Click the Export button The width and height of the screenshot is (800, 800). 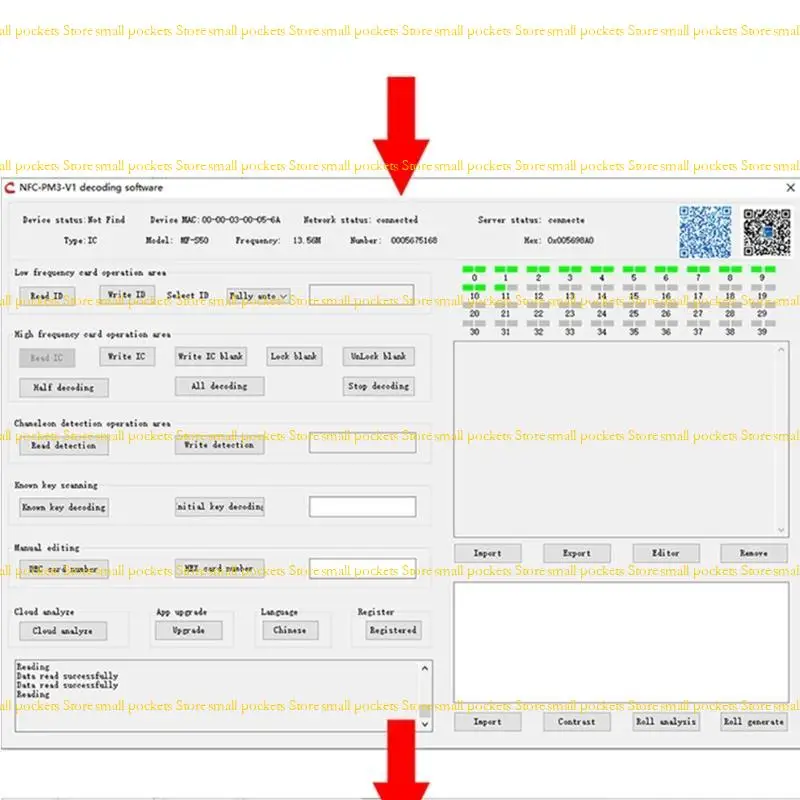pos(577,553)
